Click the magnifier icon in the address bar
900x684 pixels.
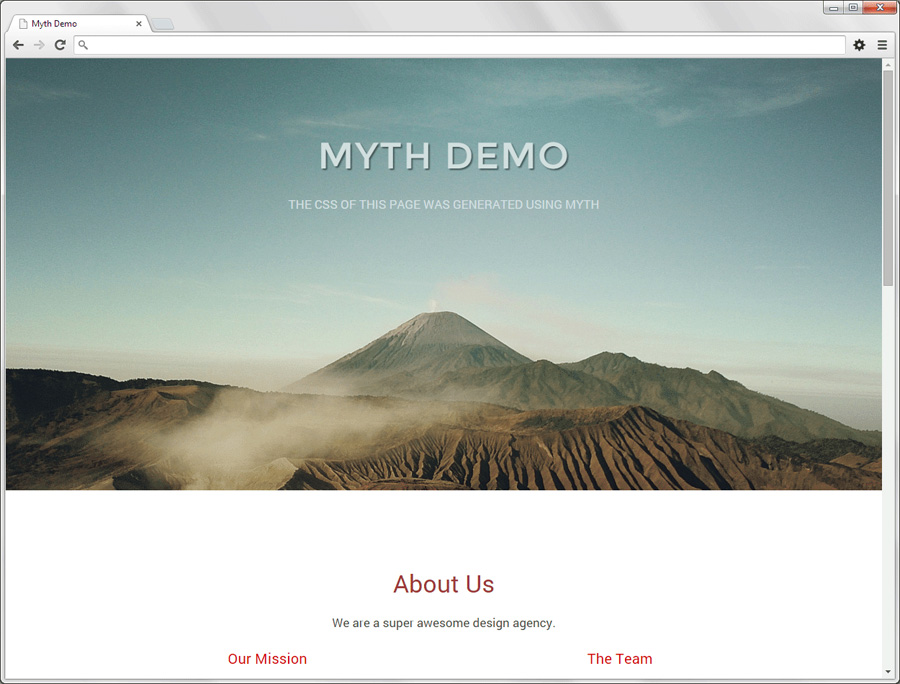click(x=86, y=45)
